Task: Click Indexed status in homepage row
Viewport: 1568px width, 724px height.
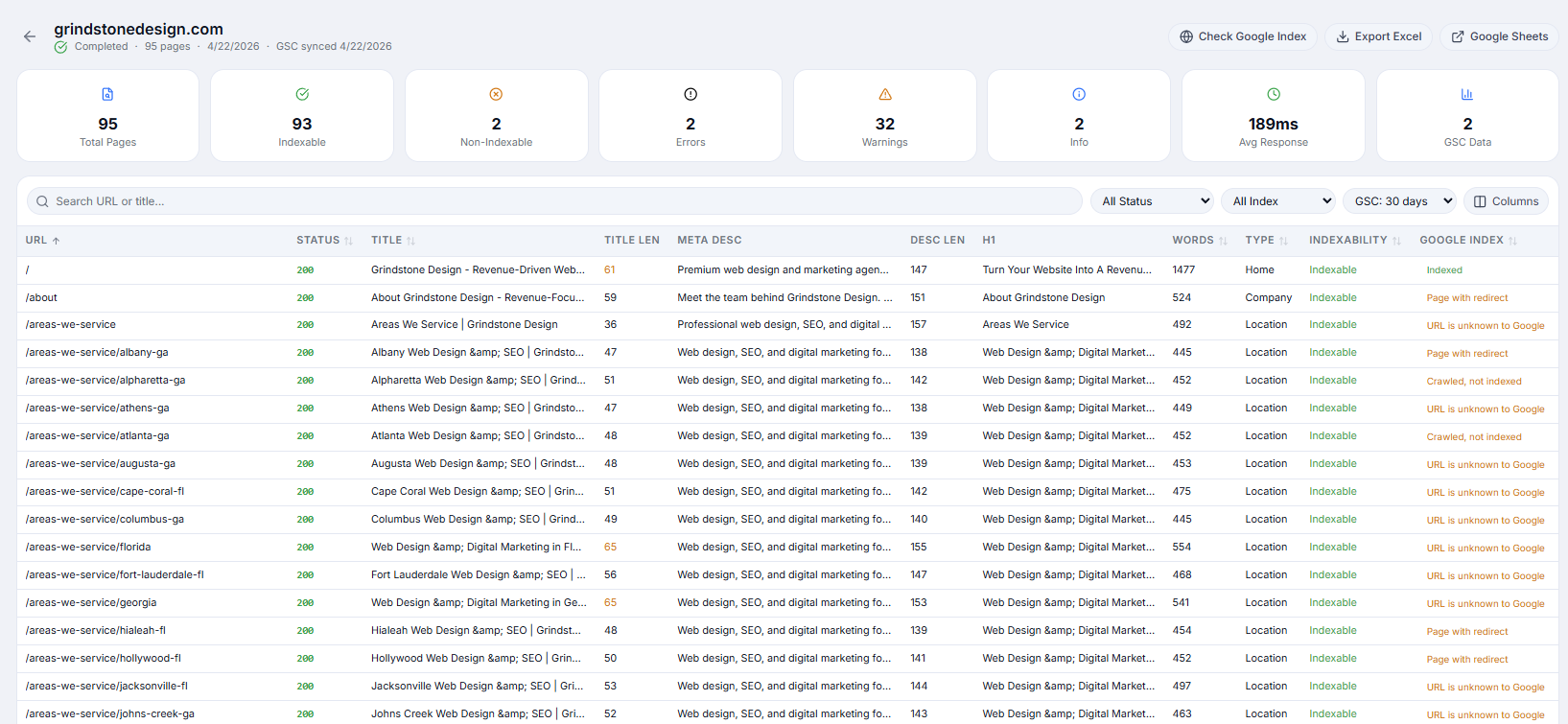Action: point(1444,270)
